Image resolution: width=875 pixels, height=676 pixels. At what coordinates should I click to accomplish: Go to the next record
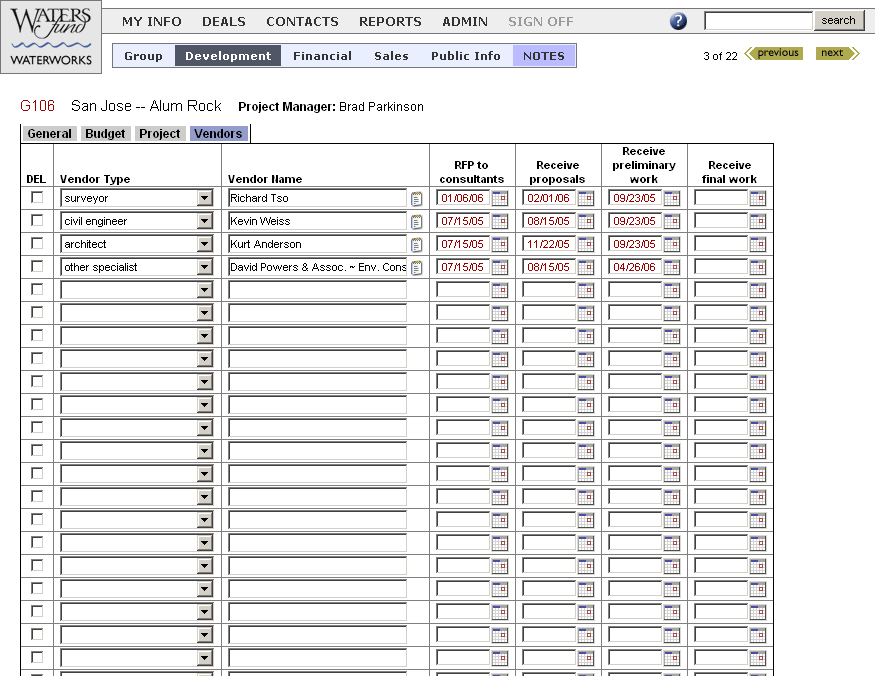(x=838, y=53)
